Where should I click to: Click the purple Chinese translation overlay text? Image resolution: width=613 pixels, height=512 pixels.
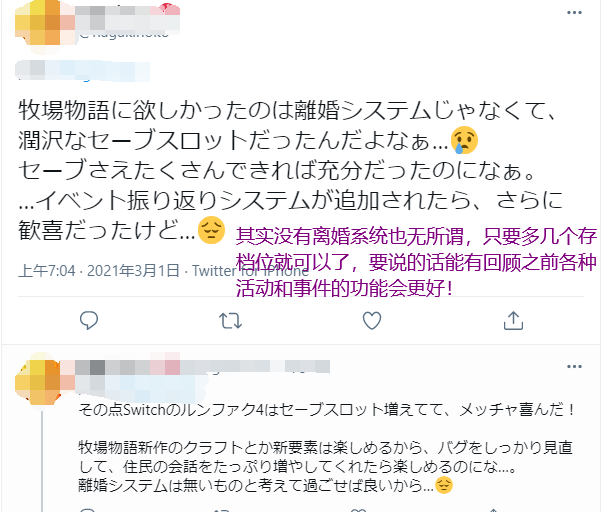click(417, 262)
